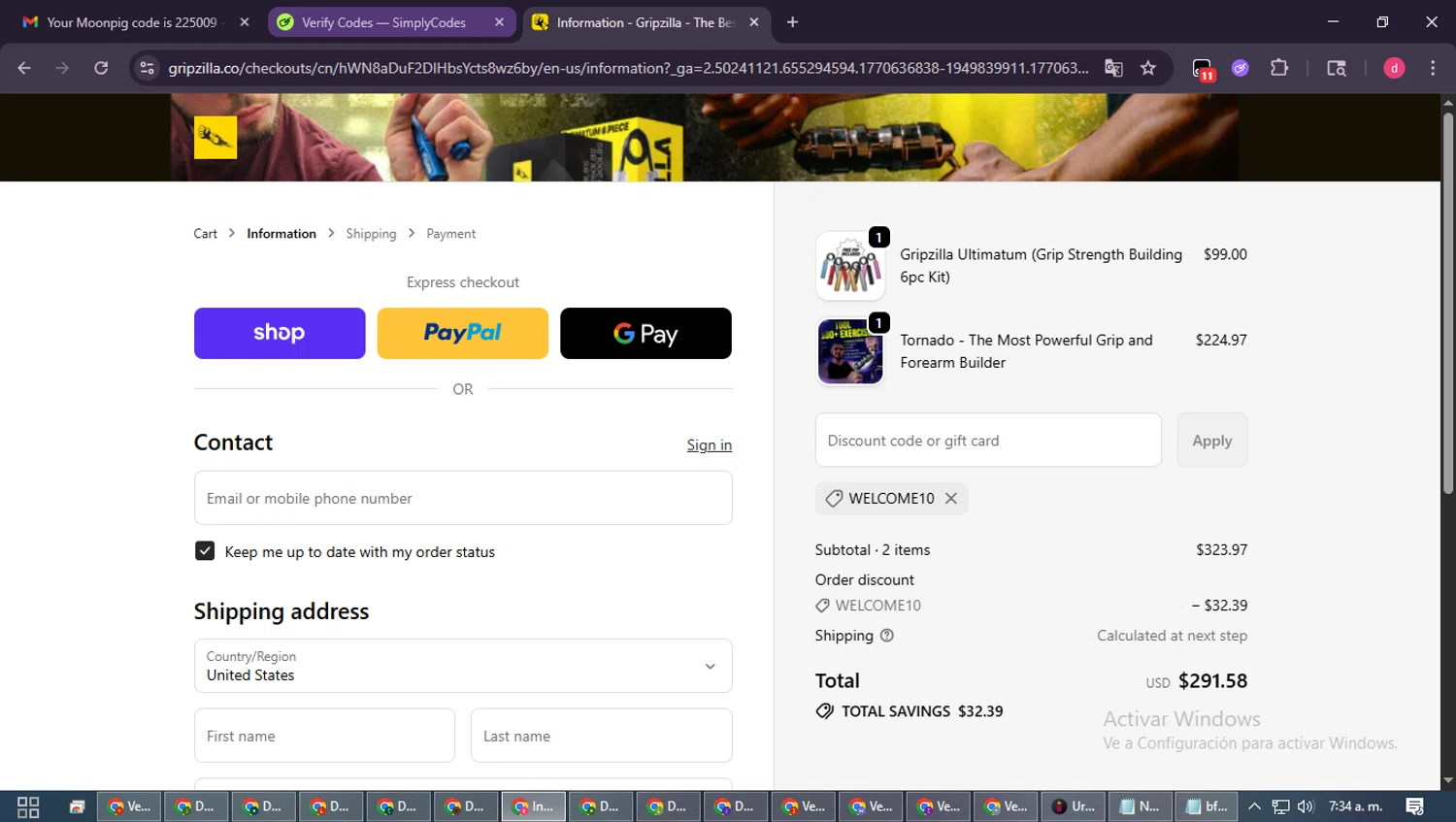1456x822 pixels.
Task: Click the purple round extension icon
Action: 1241,68
